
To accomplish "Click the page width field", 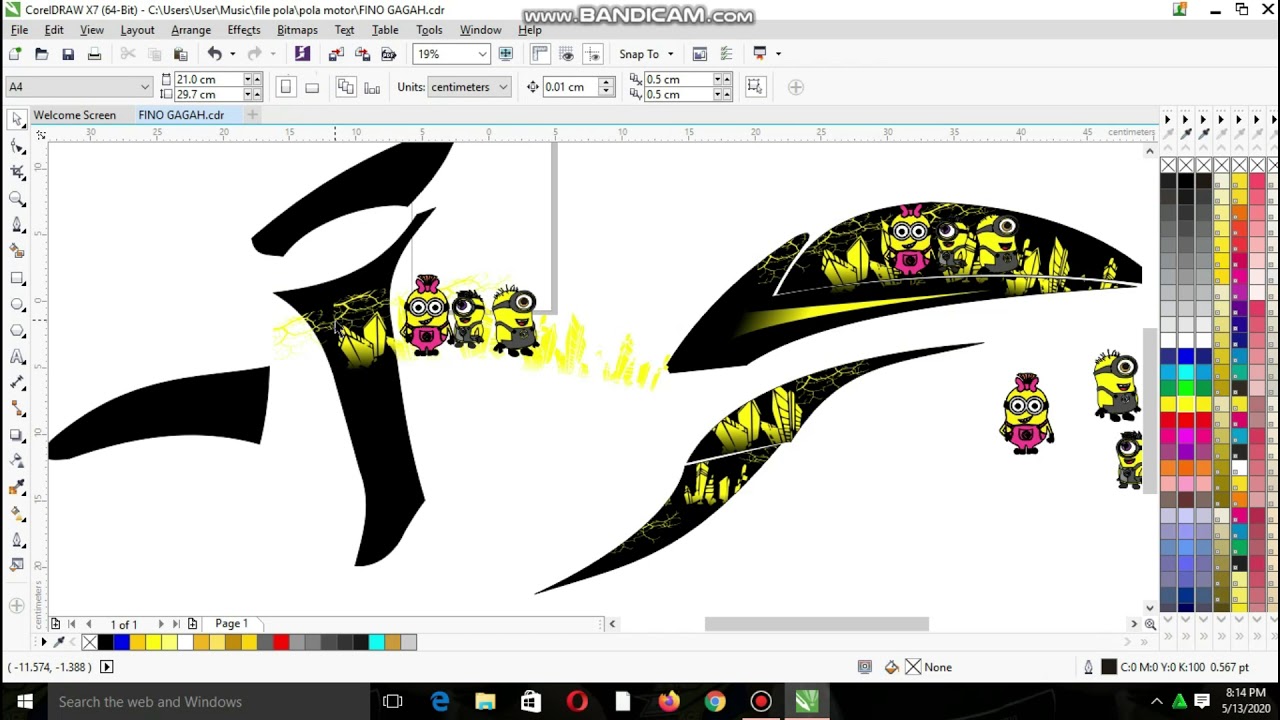I will coord(208,79).
